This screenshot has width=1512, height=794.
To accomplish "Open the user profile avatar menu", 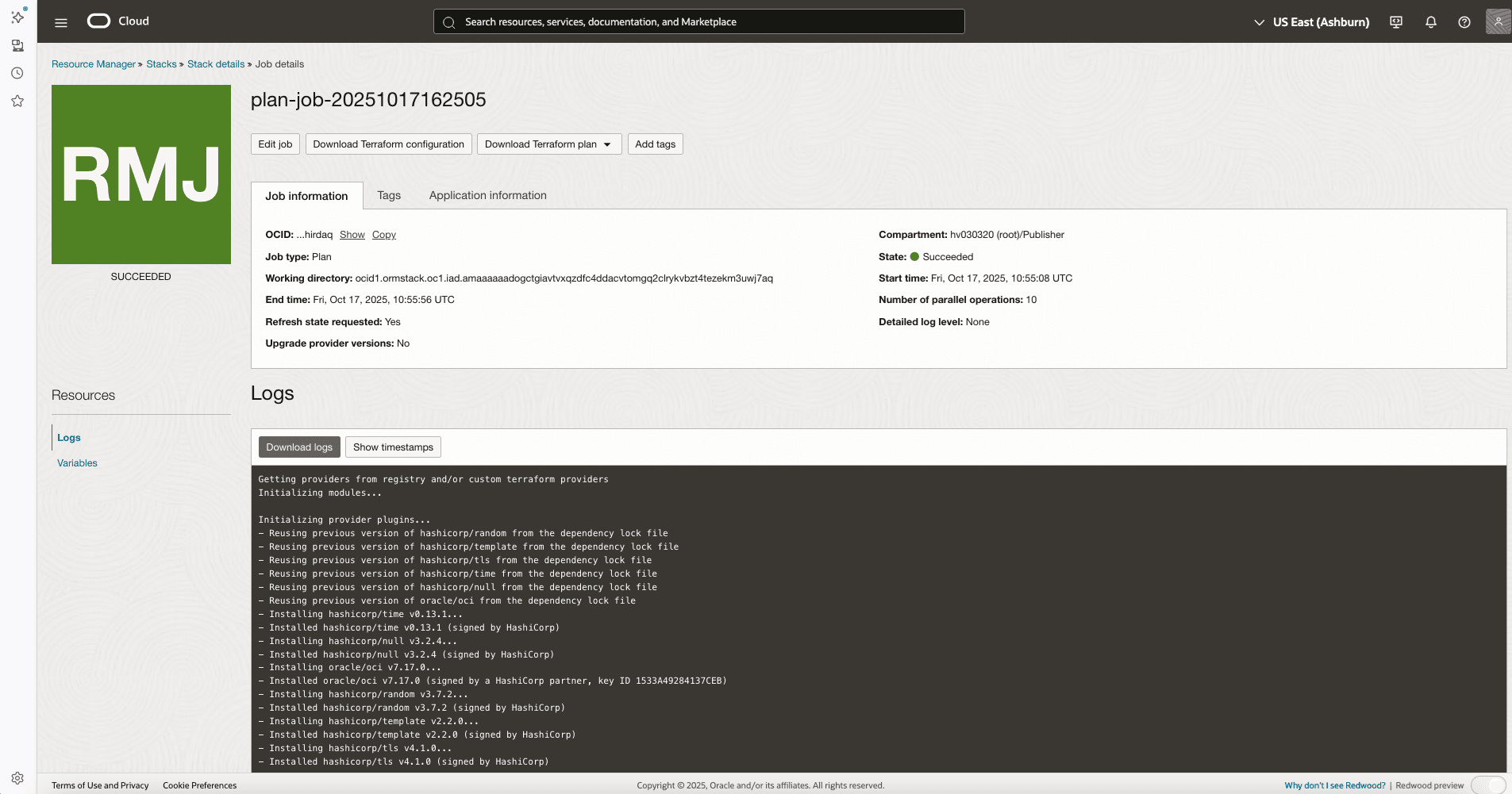I will tap(1497, 21).
